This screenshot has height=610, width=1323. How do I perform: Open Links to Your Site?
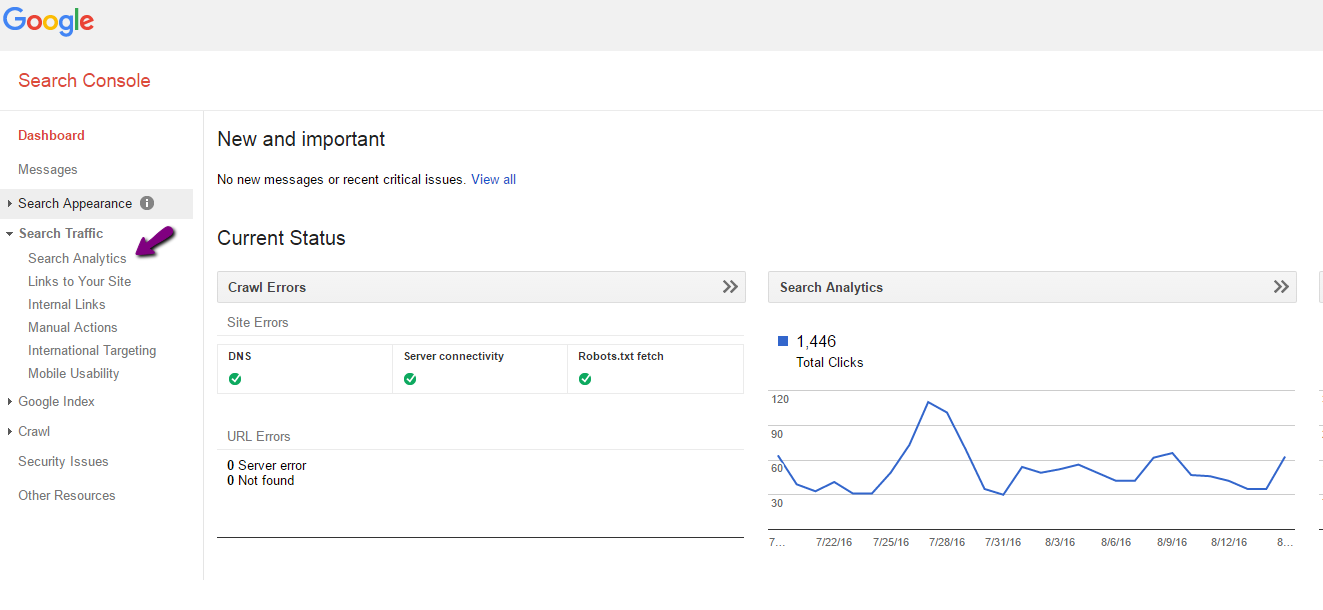click(x=79, y=281)
